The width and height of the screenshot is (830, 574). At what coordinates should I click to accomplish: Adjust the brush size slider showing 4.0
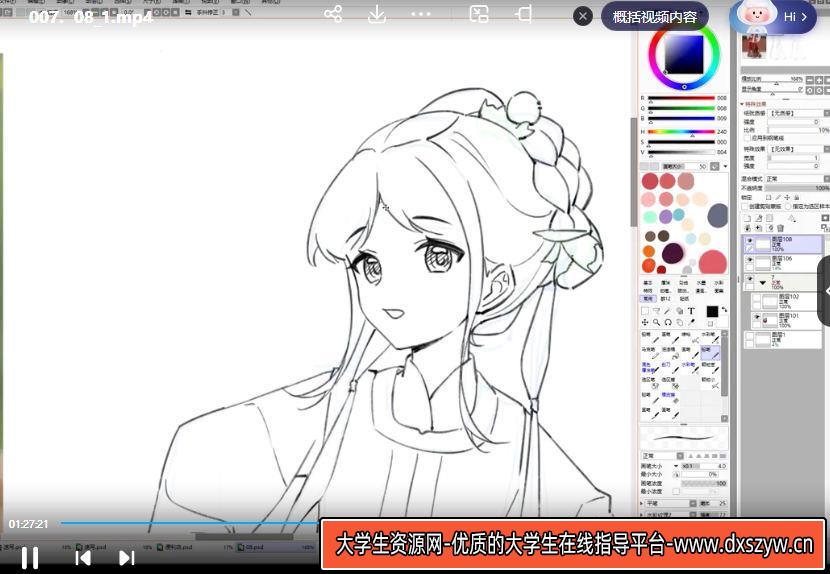tap(705, 466)
